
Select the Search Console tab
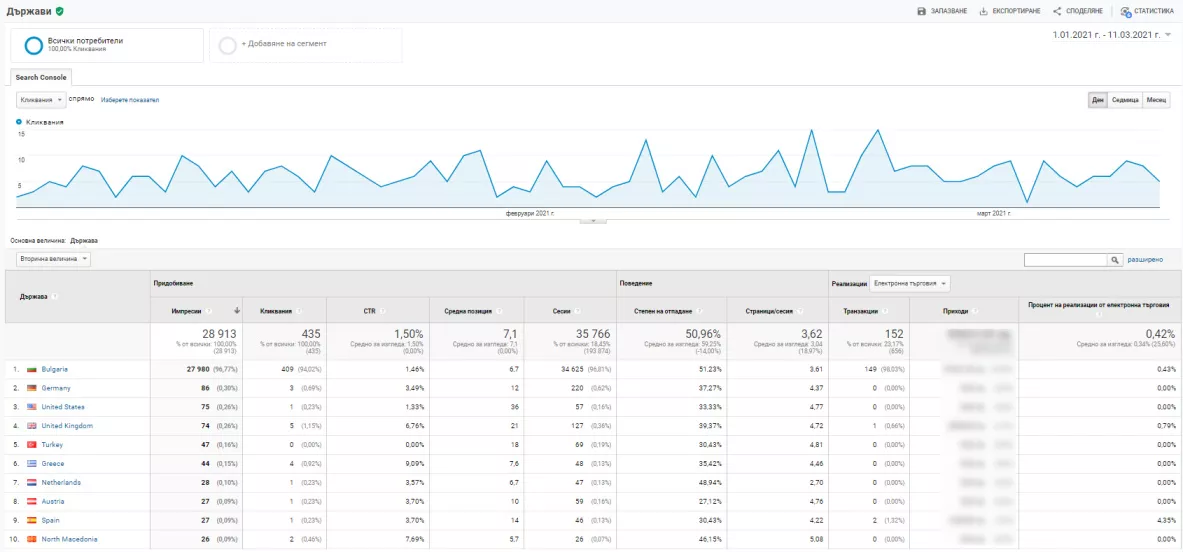click(41, 77)
